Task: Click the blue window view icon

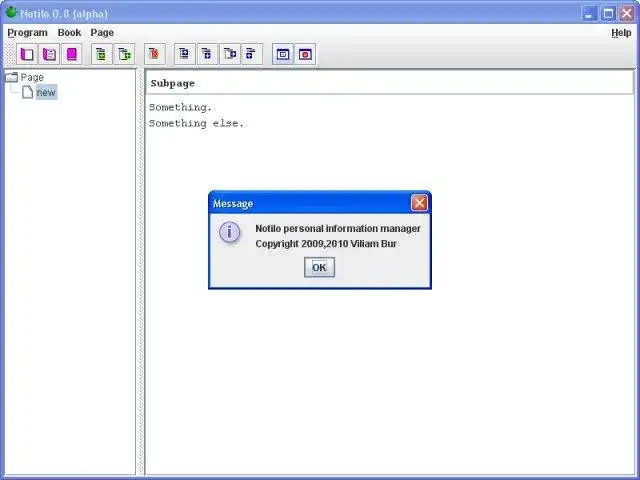Action: coord(282,54)
